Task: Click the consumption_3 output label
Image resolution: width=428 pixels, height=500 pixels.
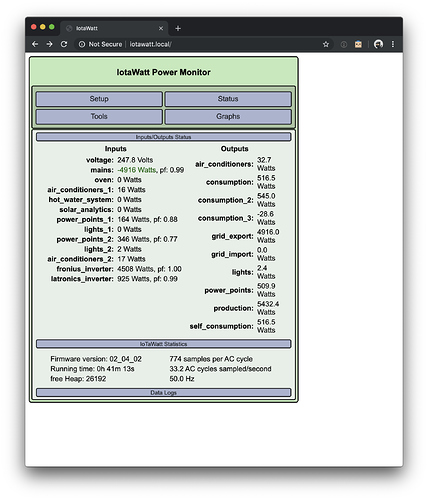Action: (226, 218)
